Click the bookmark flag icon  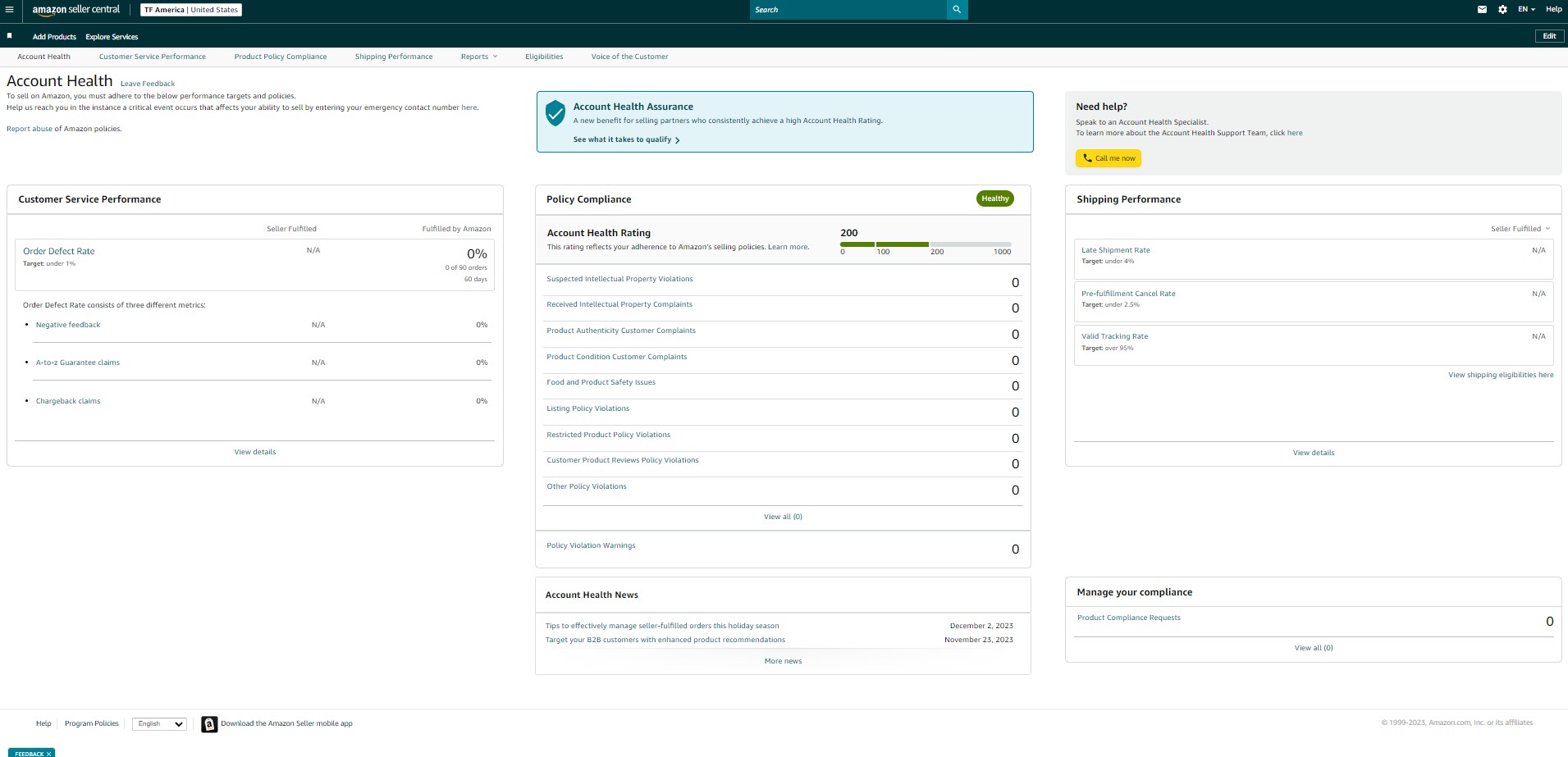[10, 36]
